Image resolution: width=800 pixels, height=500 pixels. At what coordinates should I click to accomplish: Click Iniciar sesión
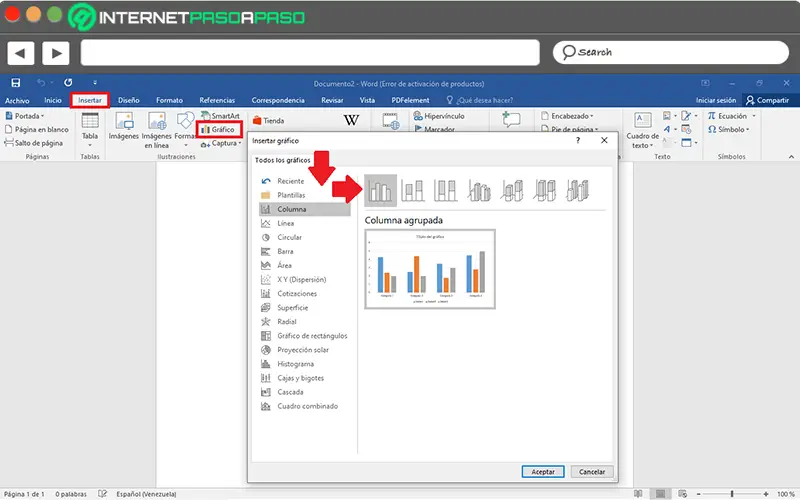pyautogui.click(x=716, y=101)
